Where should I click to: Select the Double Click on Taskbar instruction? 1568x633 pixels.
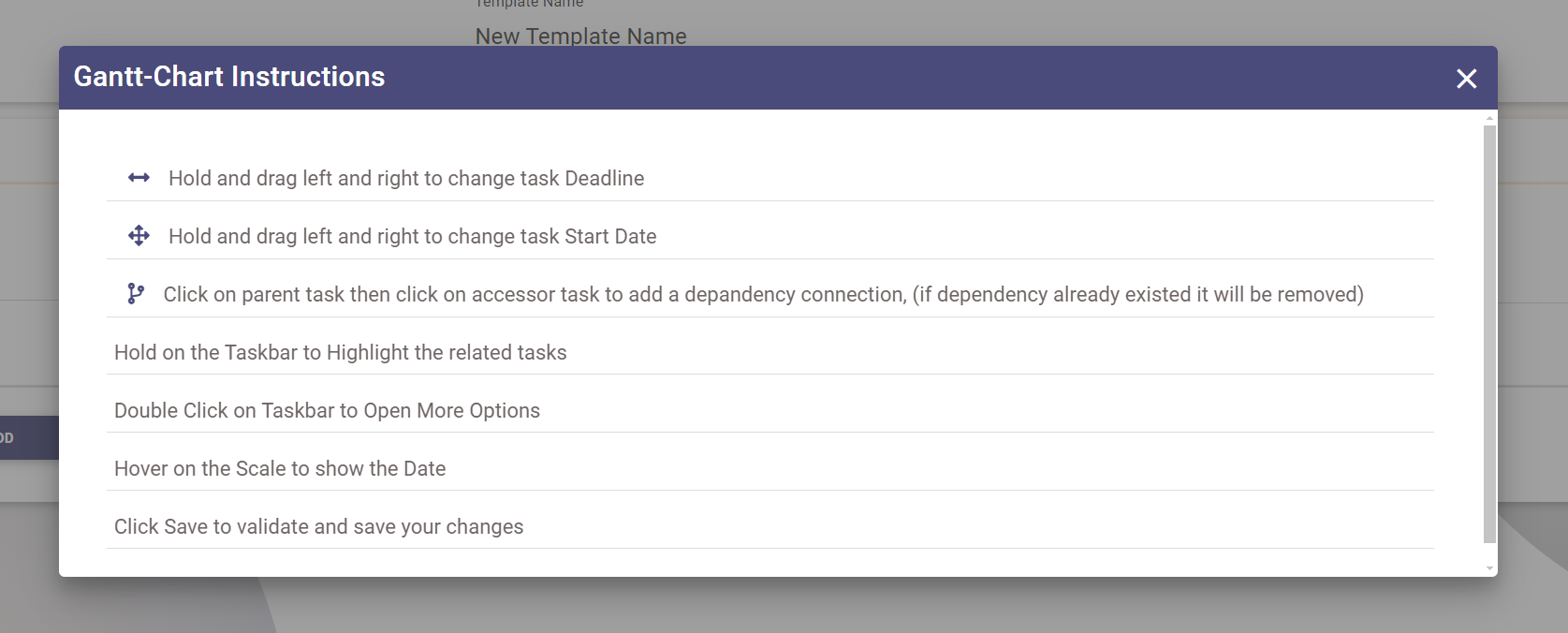click(327, 411)
